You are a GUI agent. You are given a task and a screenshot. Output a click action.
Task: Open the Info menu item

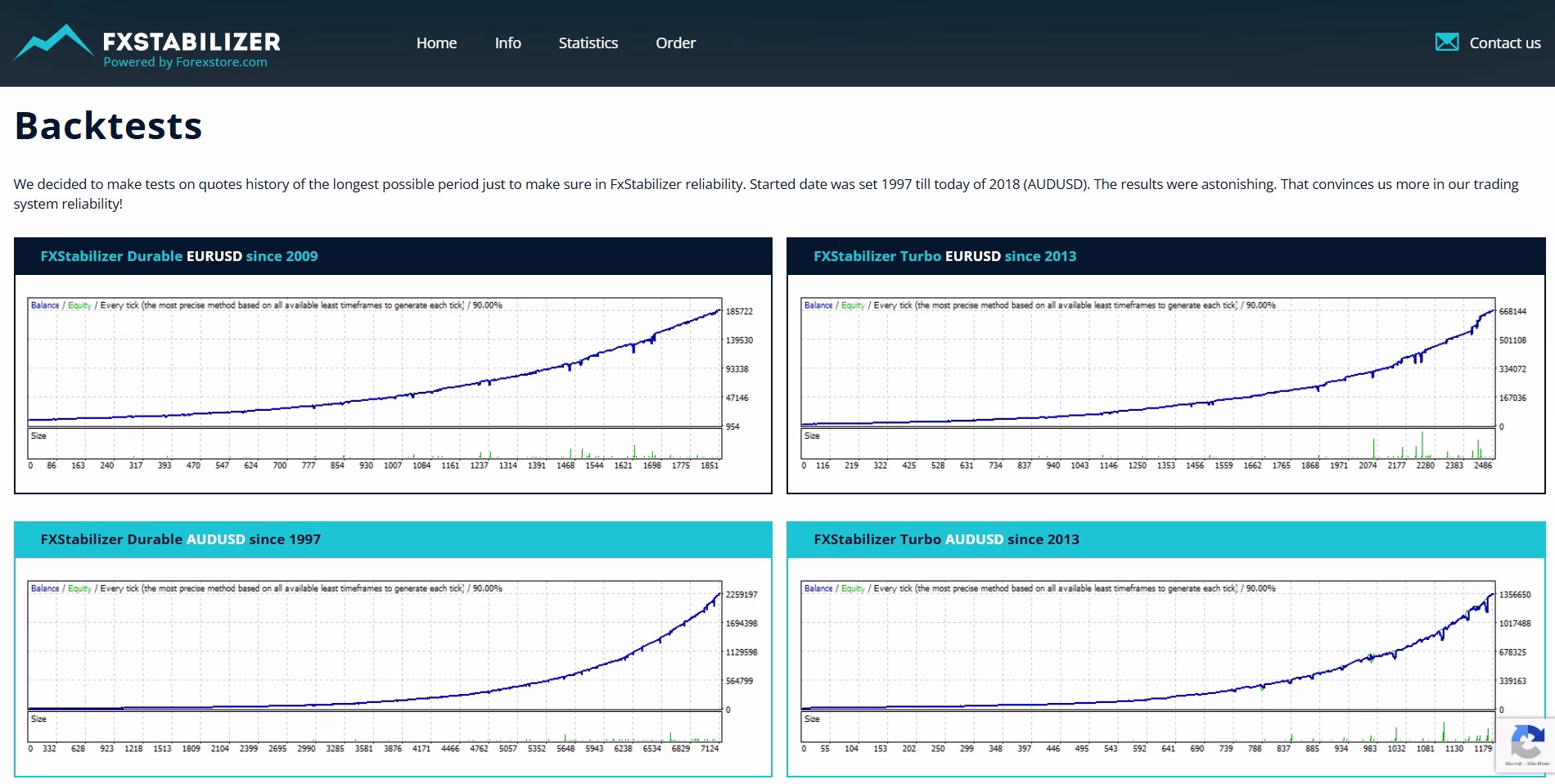click(507, 43)
